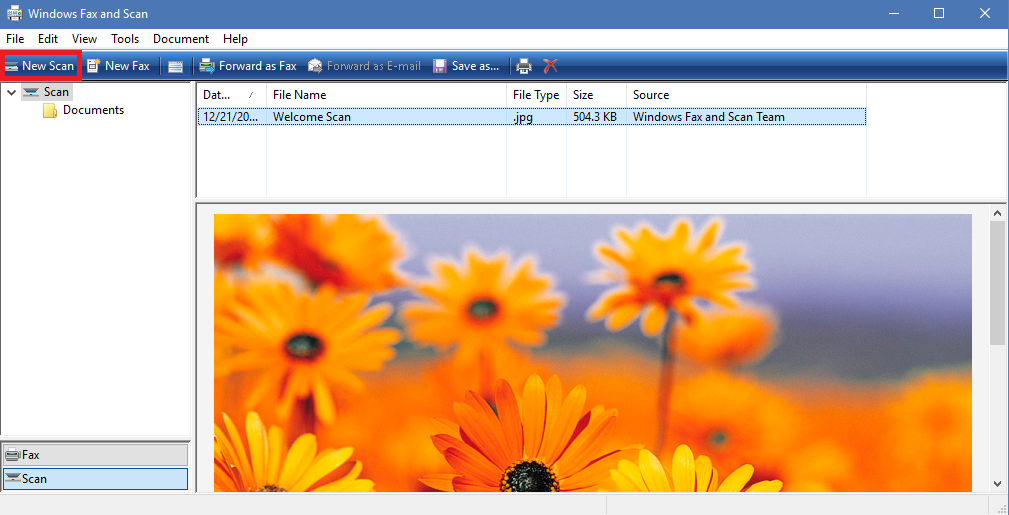The width and height of the screenshot is (1009, 515).
Task: Open the Tools menu
Action: coord(125,39)
